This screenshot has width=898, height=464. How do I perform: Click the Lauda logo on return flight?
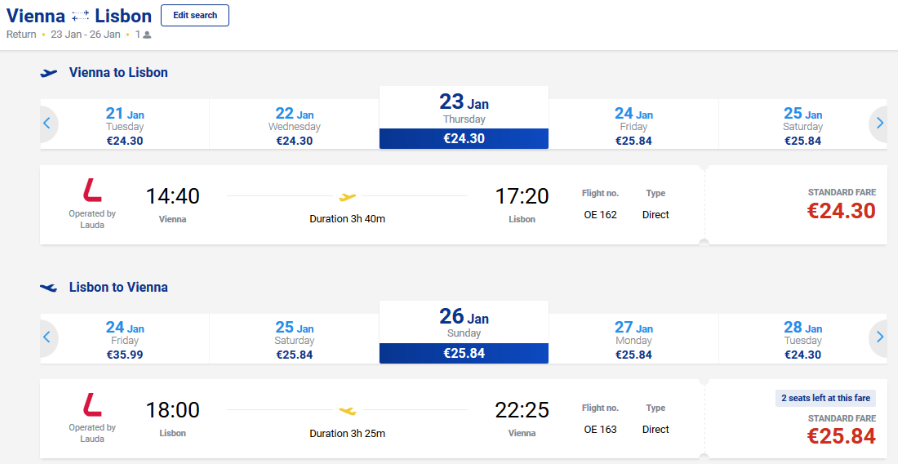click(92, 404)
